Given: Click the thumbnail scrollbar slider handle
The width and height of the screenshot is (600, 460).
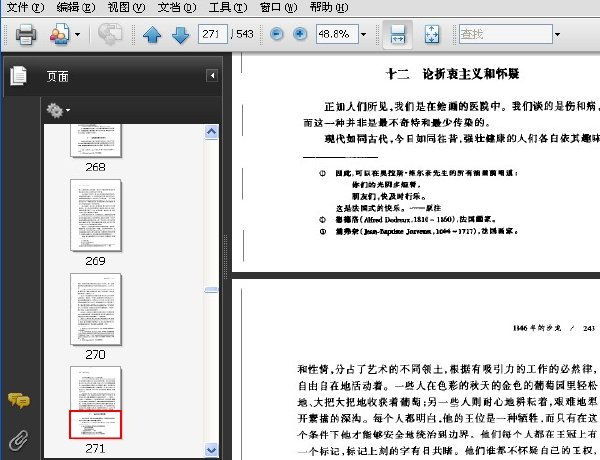Looking at the screenshot, I should (x=211, y=290).
